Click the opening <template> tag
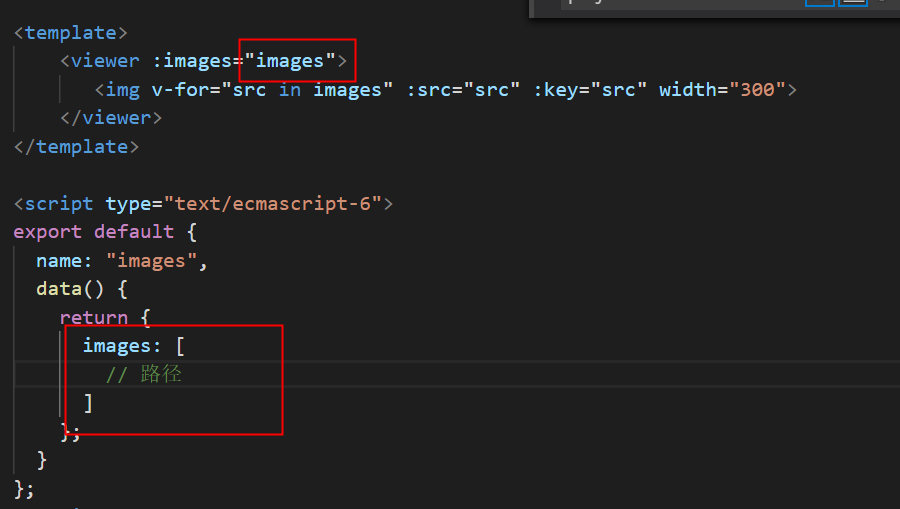The image size is (900, 509). tap(71, 33)
